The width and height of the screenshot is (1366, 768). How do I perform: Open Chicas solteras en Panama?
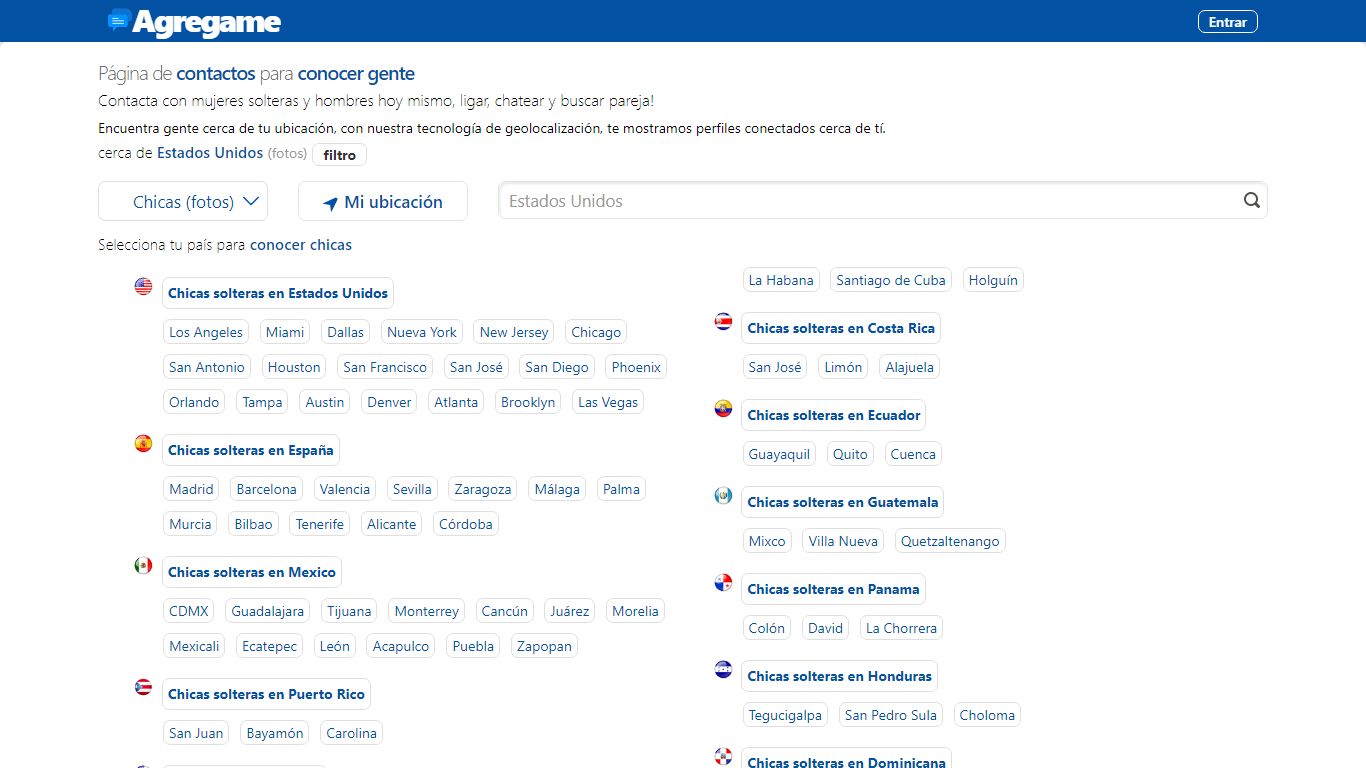pos(833,589)
